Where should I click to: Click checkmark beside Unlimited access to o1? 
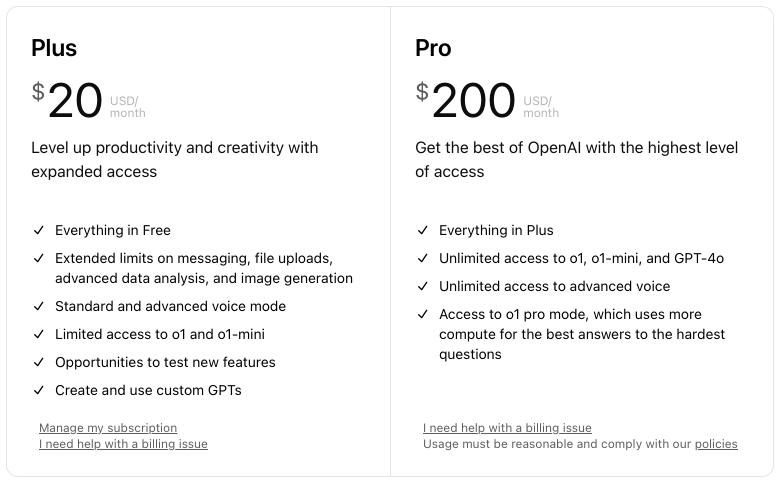click(x=422, y=258)
